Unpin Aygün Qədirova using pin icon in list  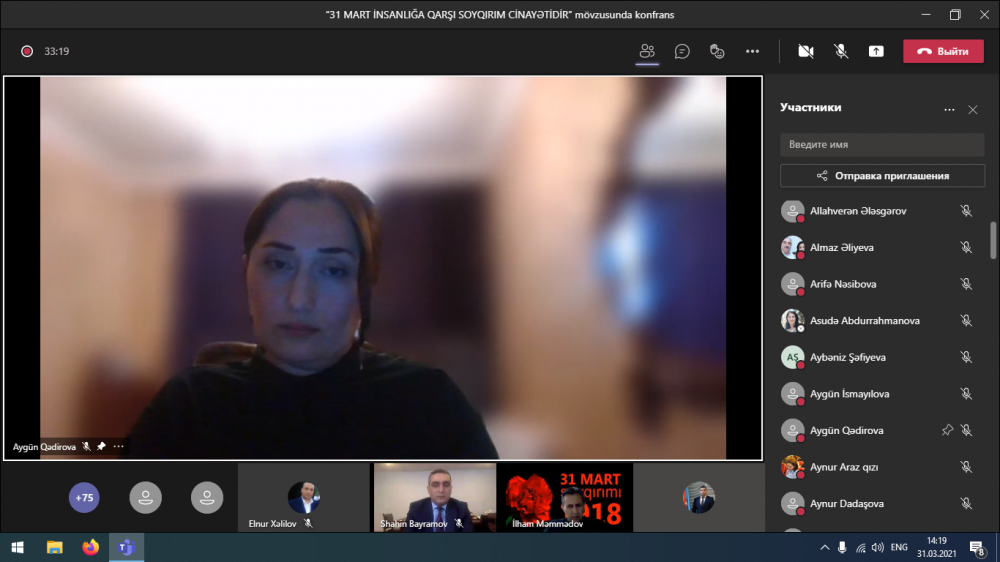click(x=947, y=430)
